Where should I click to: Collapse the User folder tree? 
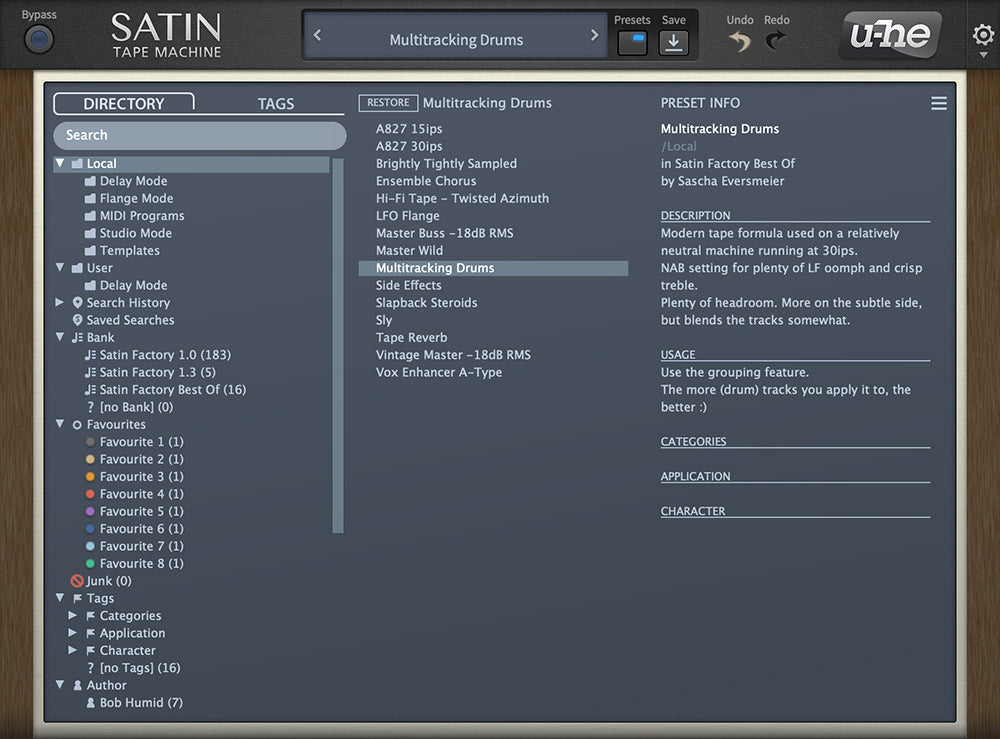coord(60,268)
